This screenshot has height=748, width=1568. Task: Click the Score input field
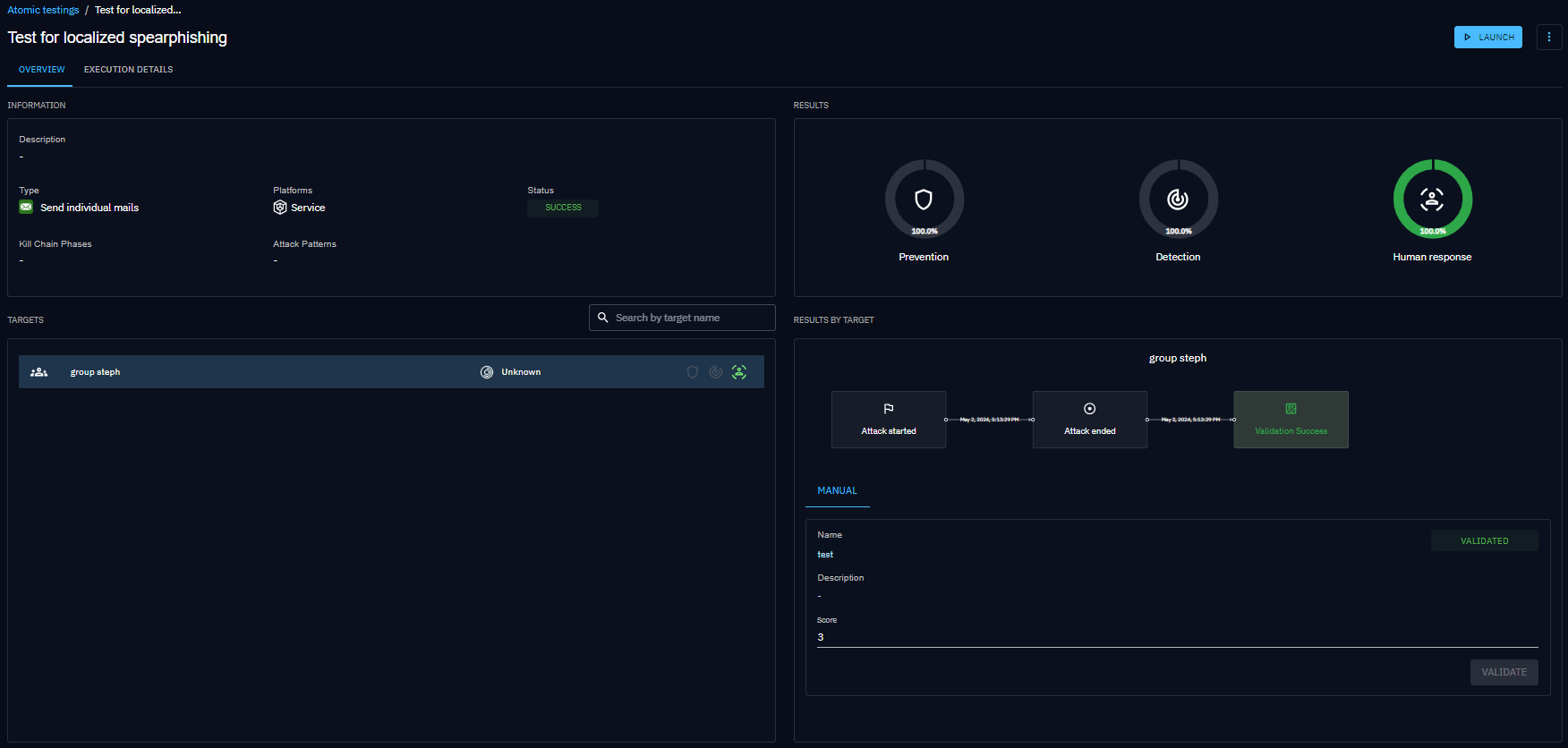[1176, 637]
